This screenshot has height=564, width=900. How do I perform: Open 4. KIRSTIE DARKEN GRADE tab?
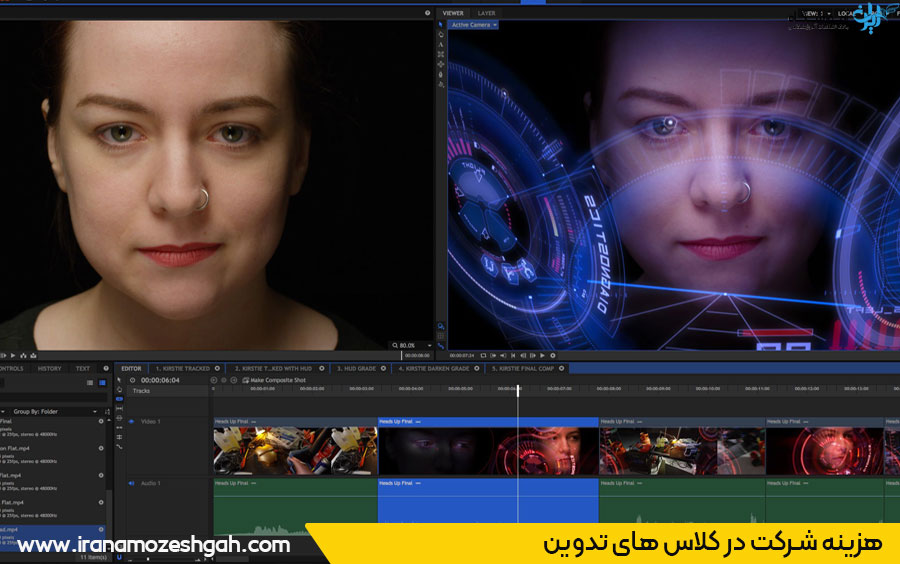[x=434, y=368]
